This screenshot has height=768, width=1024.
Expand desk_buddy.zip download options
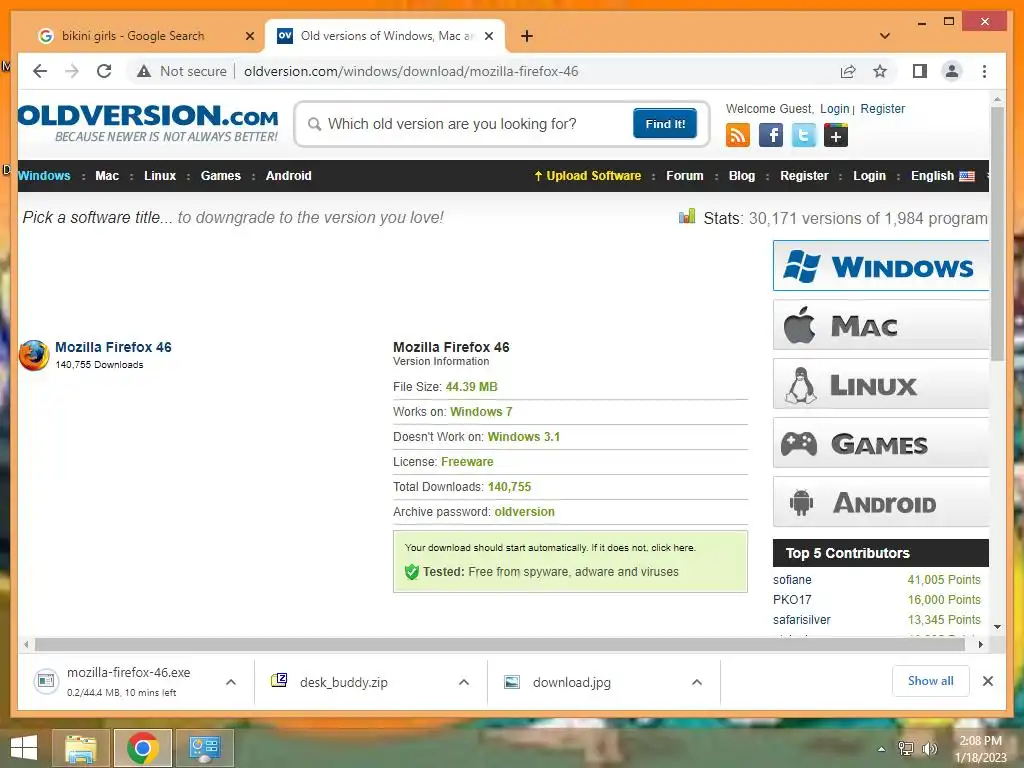click(464, 682)
